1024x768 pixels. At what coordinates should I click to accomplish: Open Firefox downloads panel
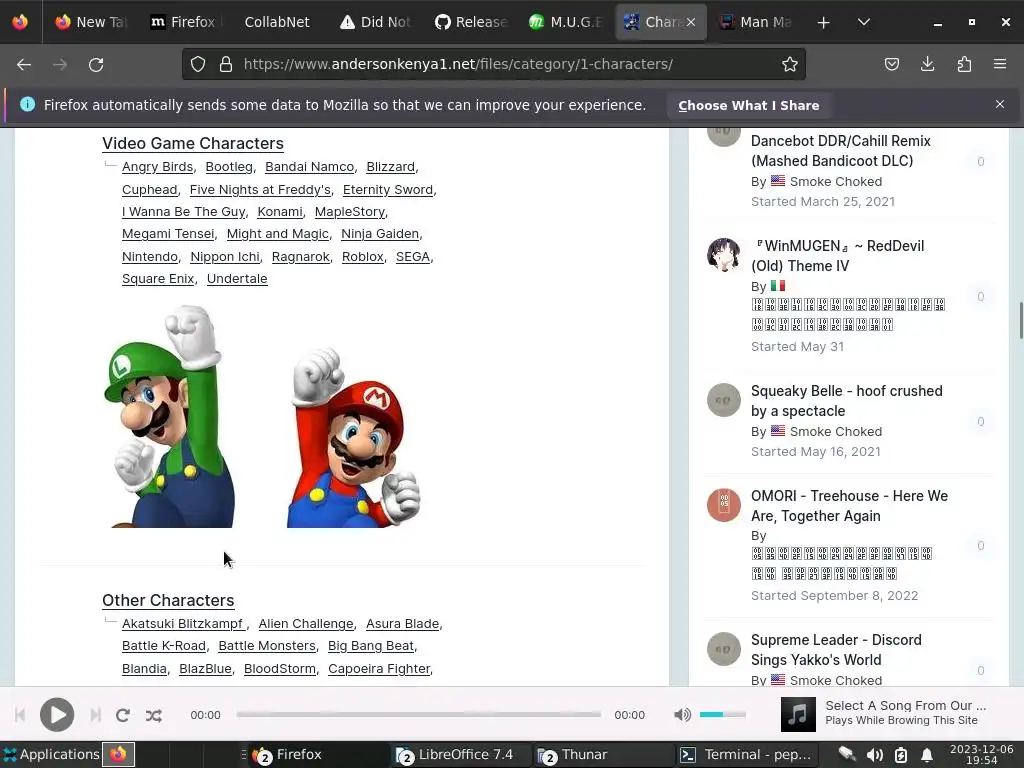pyautogui.click(x=927, y=64)
